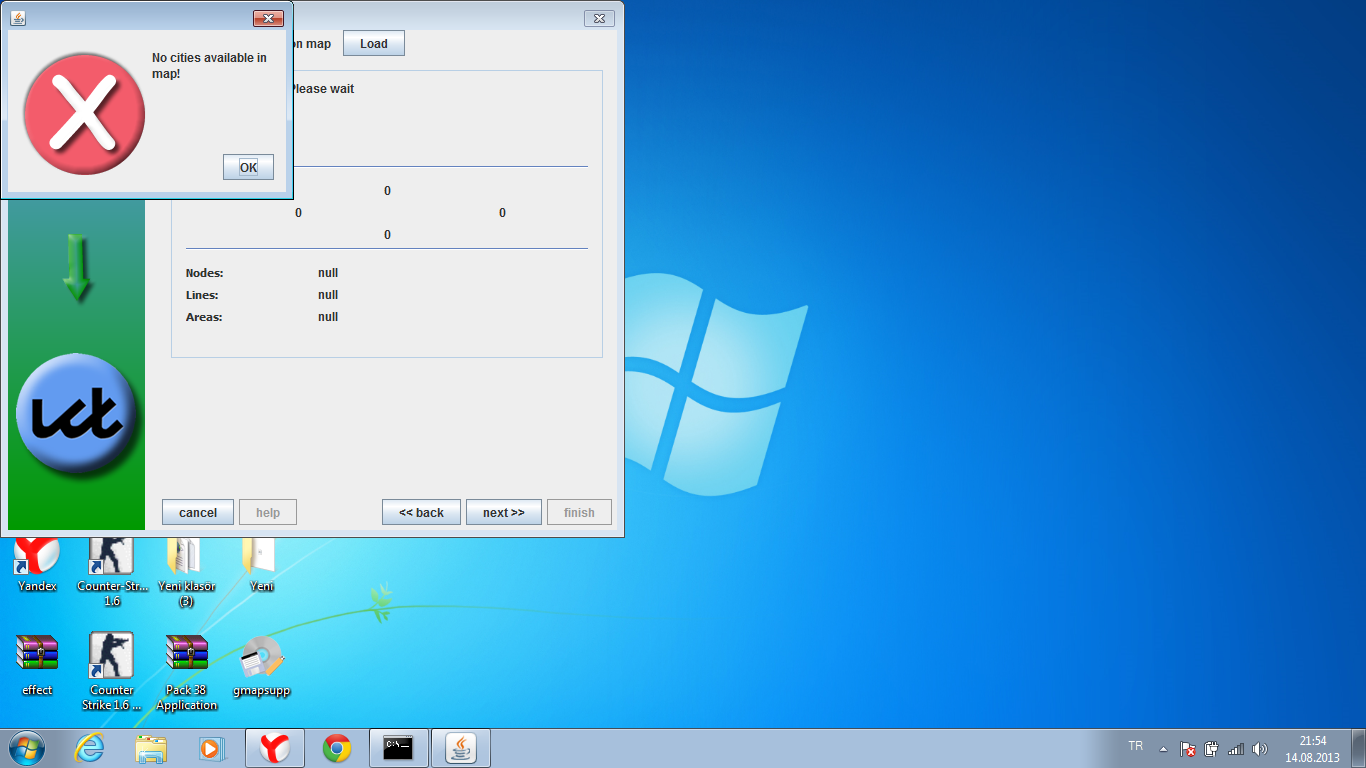Screen dimensions: 1366x768
Task: Select the Yeni folder on the desktop
Action: click(x=262, y=564)
